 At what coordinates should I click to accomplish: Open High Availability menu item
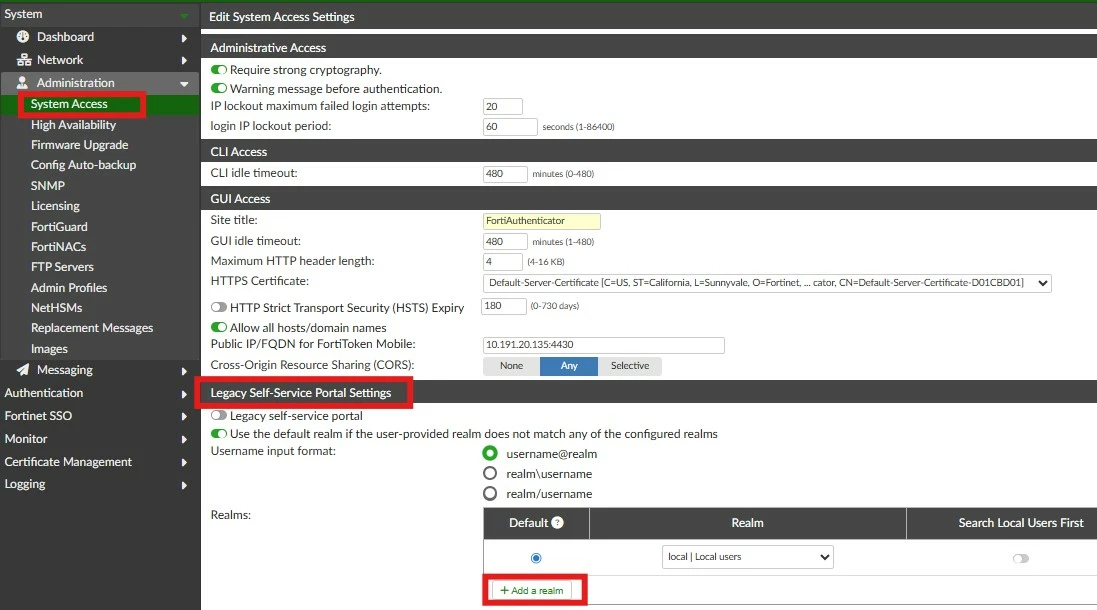73,125
